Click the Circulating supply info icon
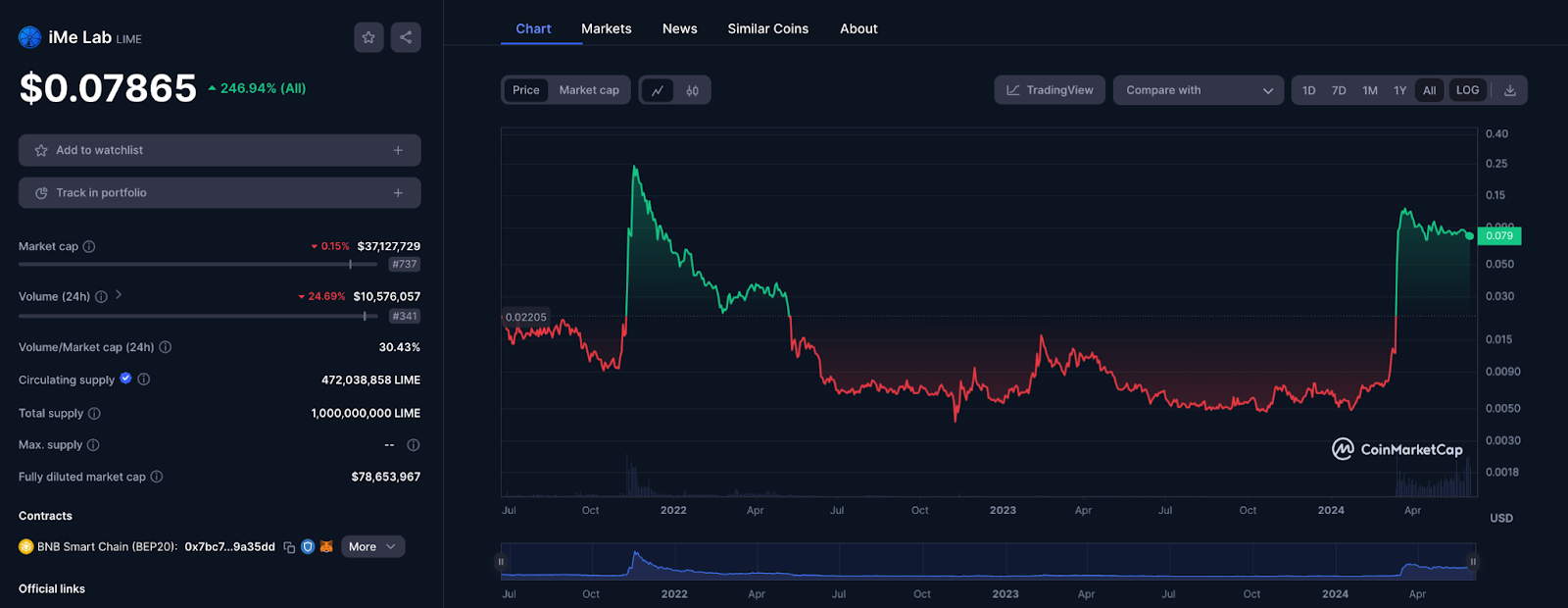Screen dimensions: 1568x608 pyautogui.click(x=144, y=380)
